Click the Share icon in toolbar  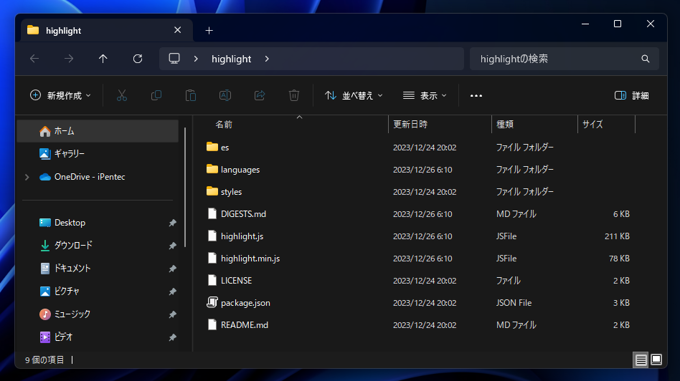259,95
